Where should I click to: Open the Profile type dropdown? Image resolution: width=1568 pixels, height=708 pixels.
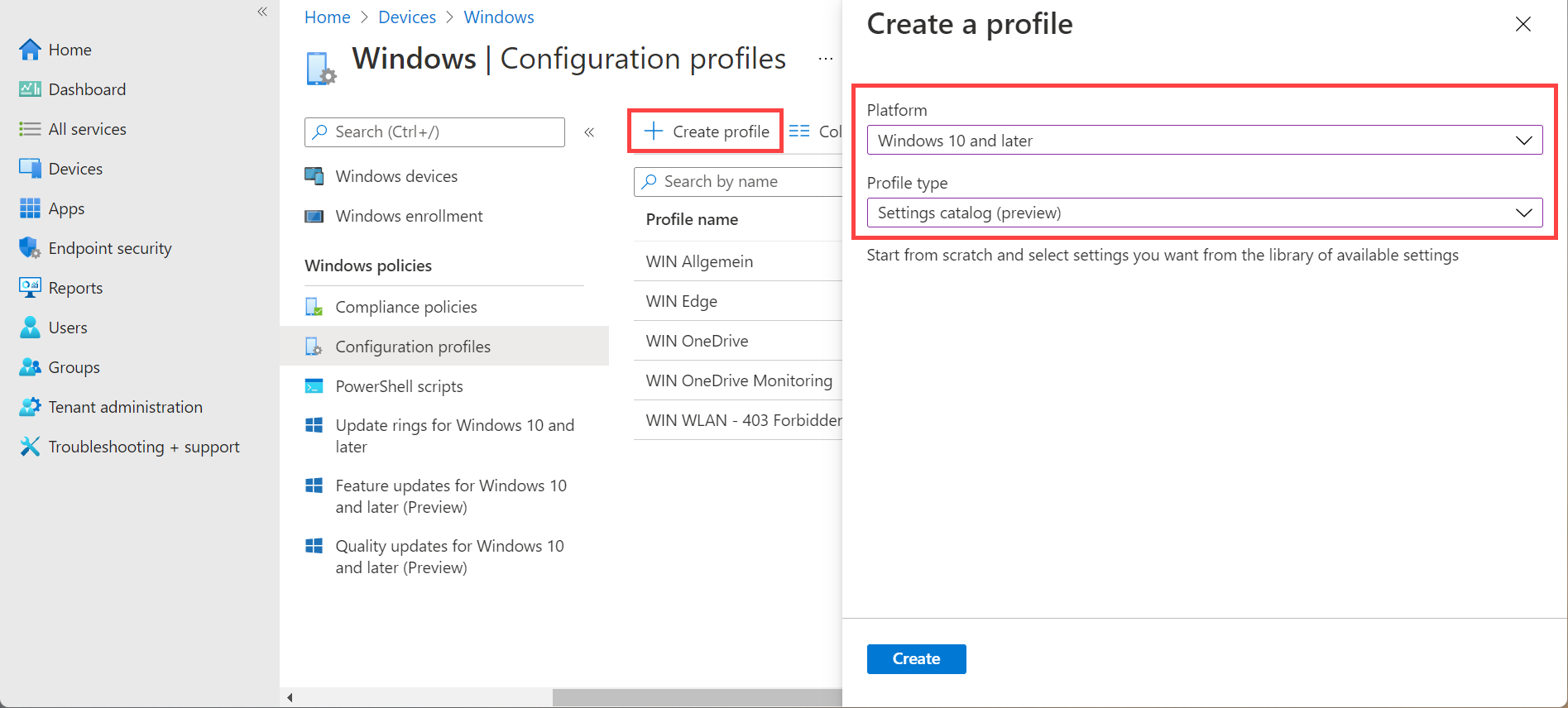click(1205, 213)
